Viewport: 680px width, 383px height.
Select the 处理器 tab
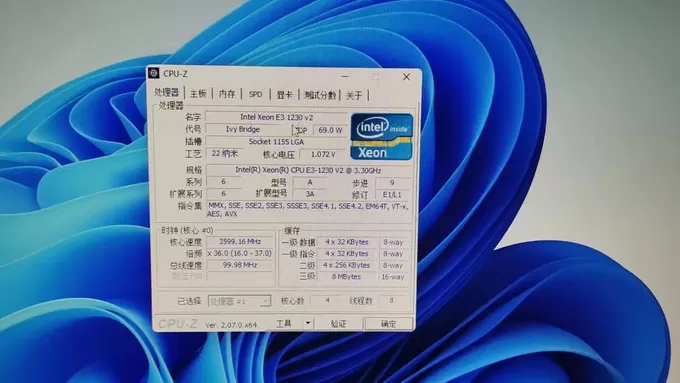click(x=167, y=92)
